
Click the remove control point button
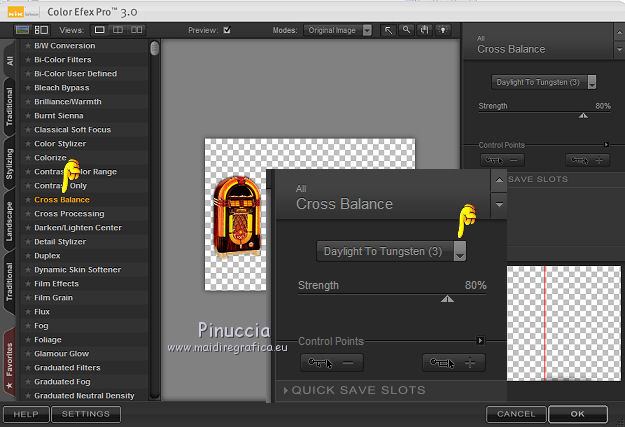(x=331, y=362)
